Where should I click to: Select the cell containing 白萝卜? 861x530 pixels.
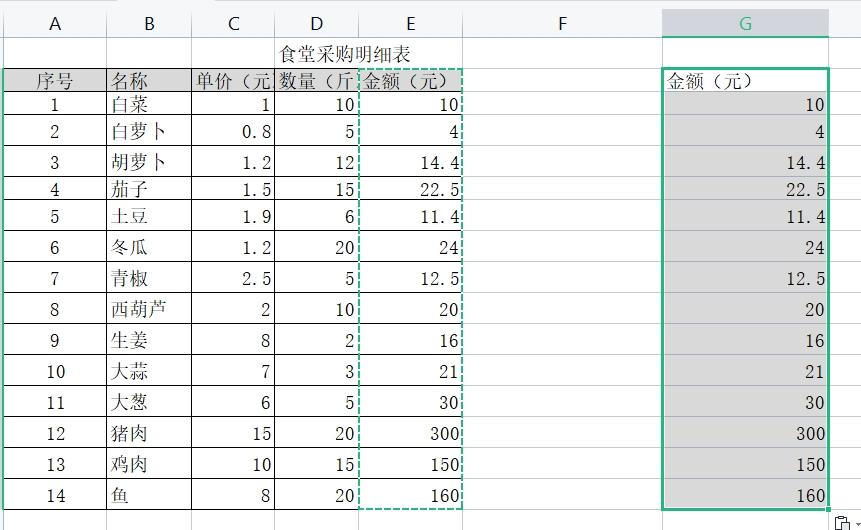point(149,130)
